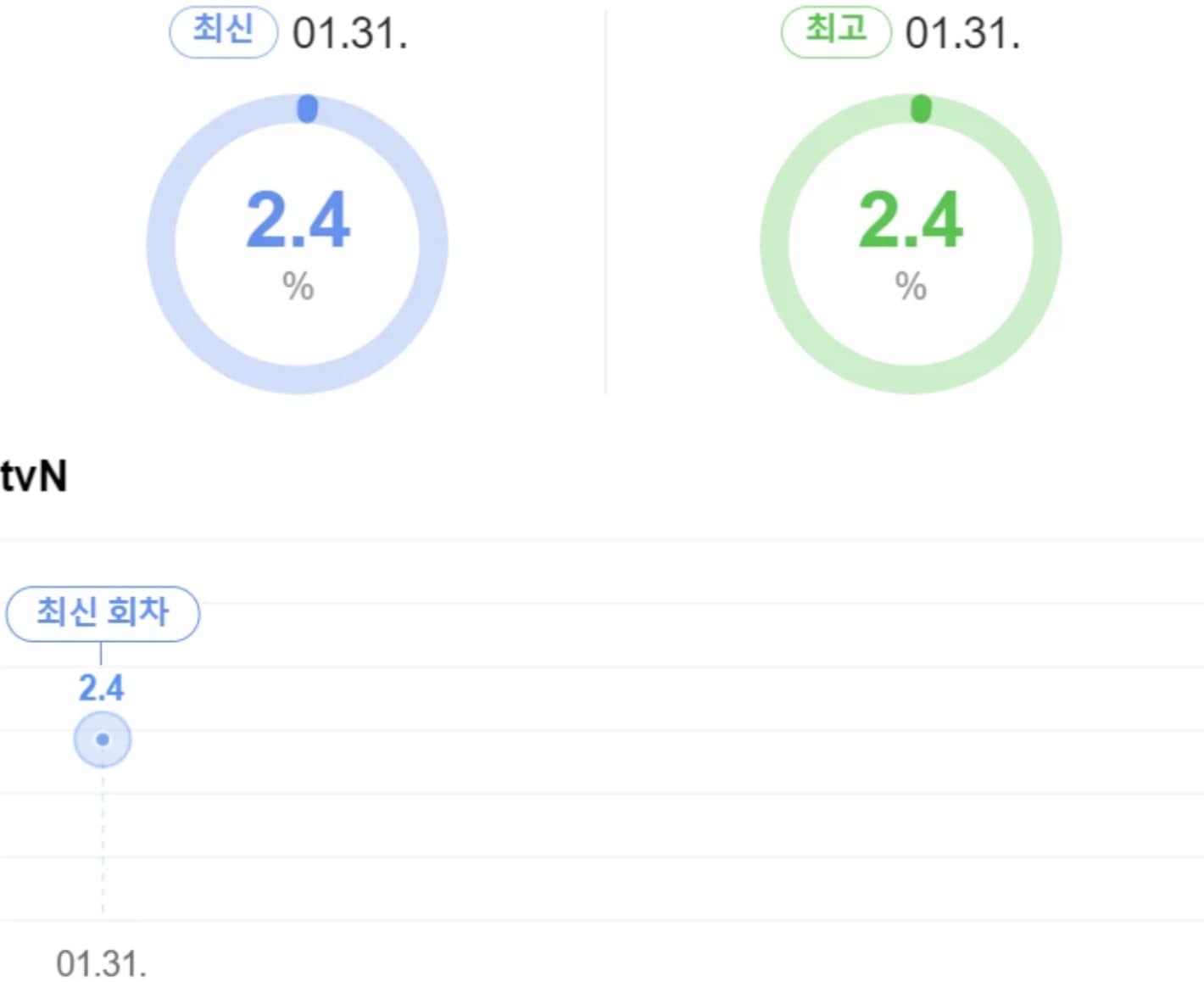Click the tvN channel heading
The width and height of the screenshot is (1204, 982).
(x=34, y=476)
